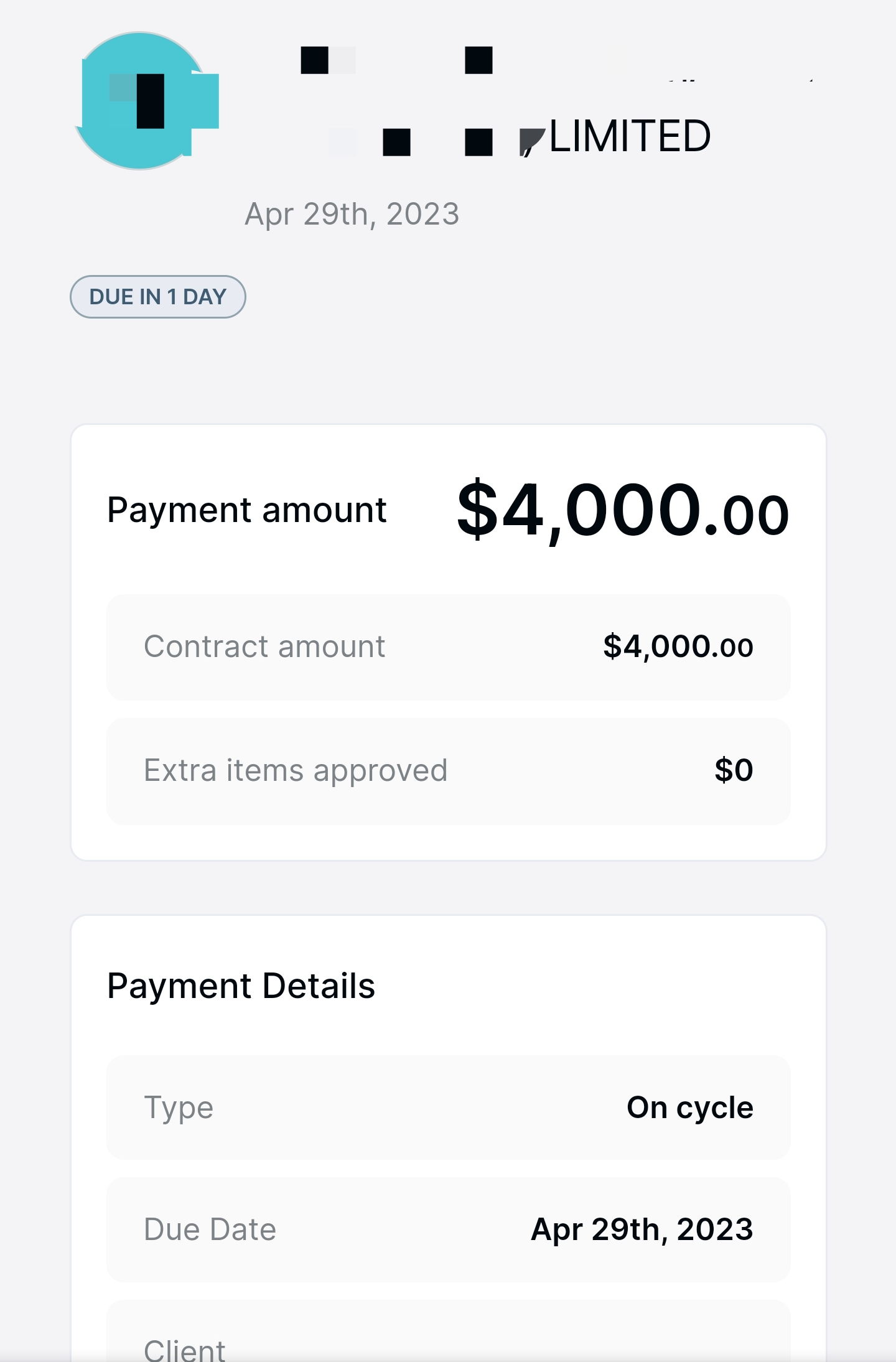
Task: Select the DUE IN 1 DAY badge
Action: (x=157, y=297)
